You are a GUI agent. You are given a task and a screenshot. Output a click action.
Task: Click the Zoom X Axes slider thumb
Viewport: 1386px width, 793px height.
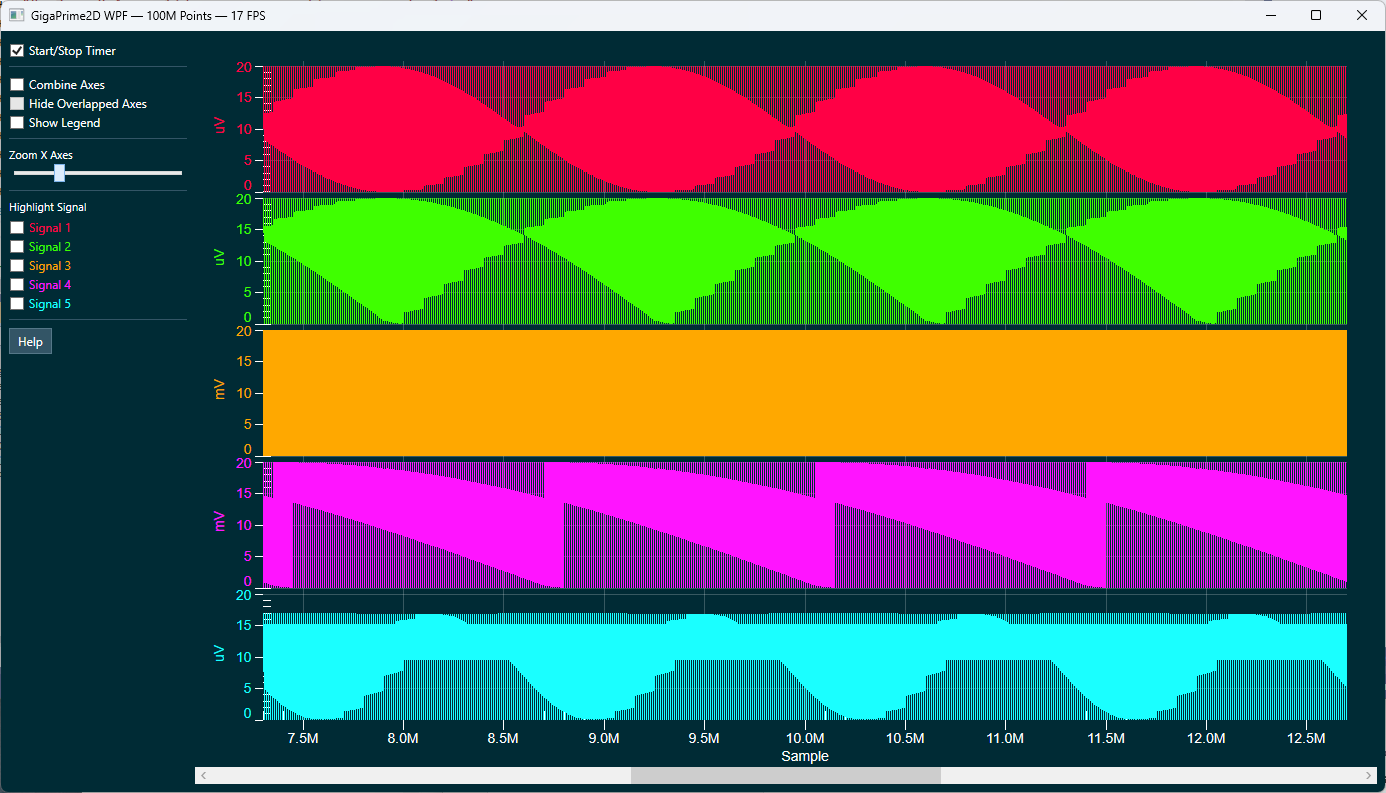[59, 173]
